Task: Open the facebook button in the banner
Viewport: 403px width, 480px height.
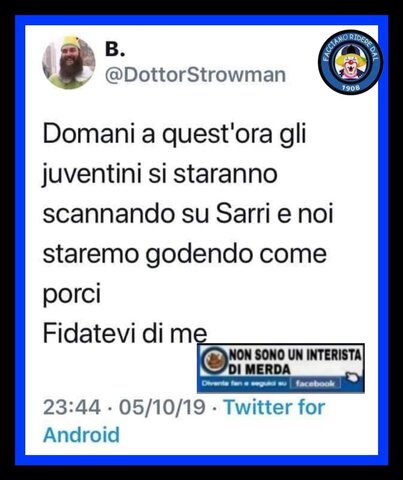Action: coord(315,384)
